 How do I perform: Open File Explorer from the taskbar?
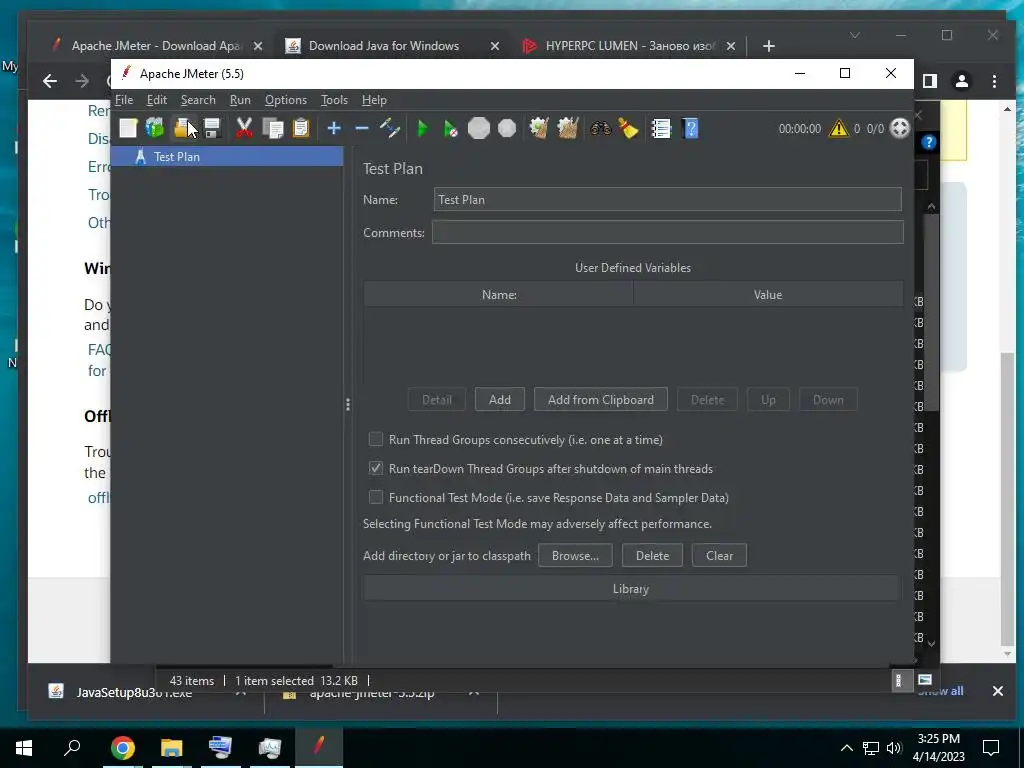pyautogui.click(x=171, y=748)
